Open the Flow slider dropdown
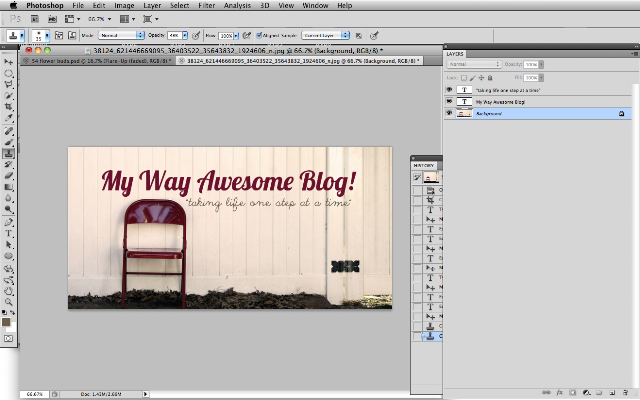Viewport: 640px width, 400px height. (x=236, y=36)
